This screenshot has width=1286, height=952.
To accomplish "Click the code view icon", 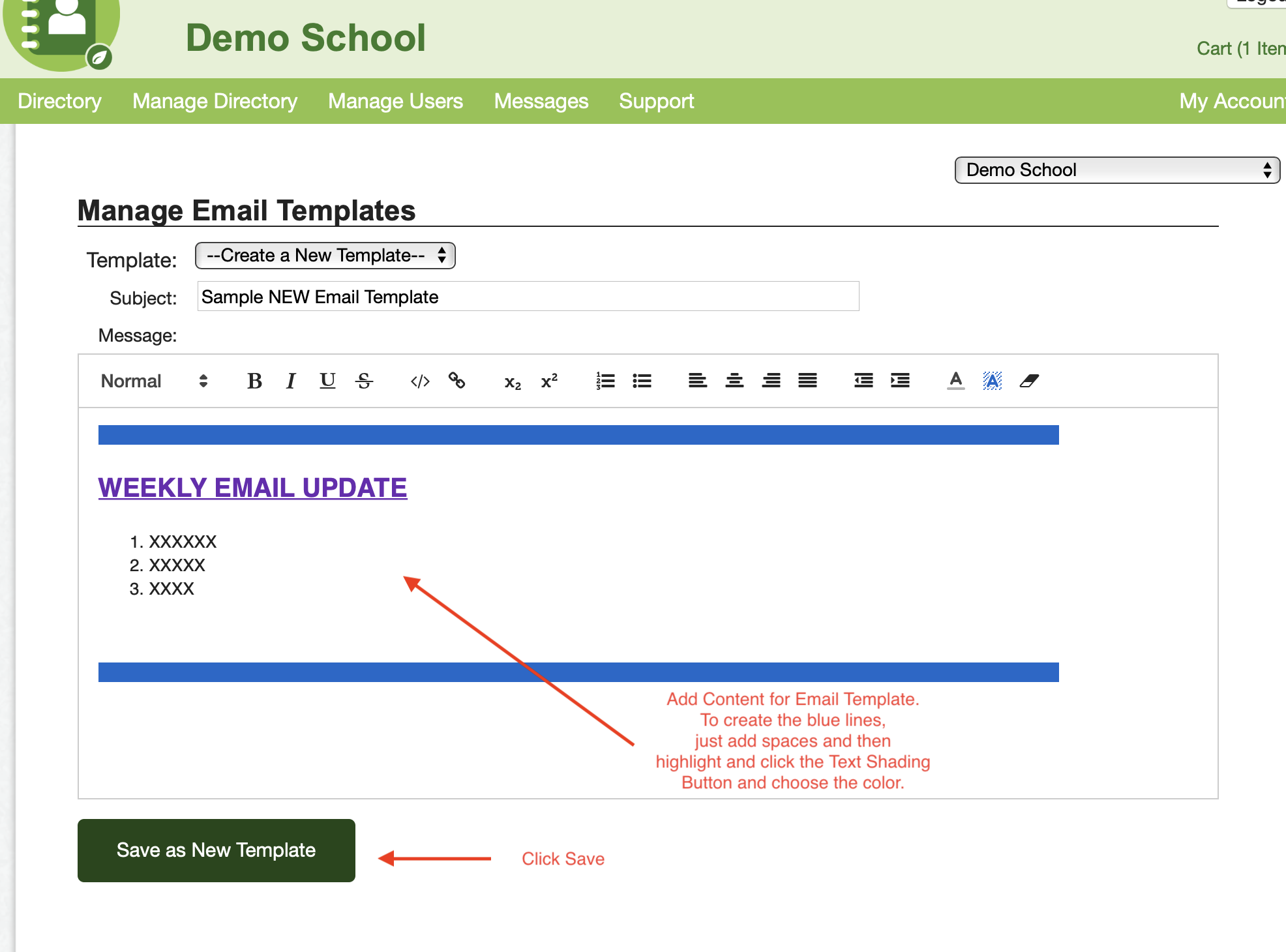I will [420, 381].
